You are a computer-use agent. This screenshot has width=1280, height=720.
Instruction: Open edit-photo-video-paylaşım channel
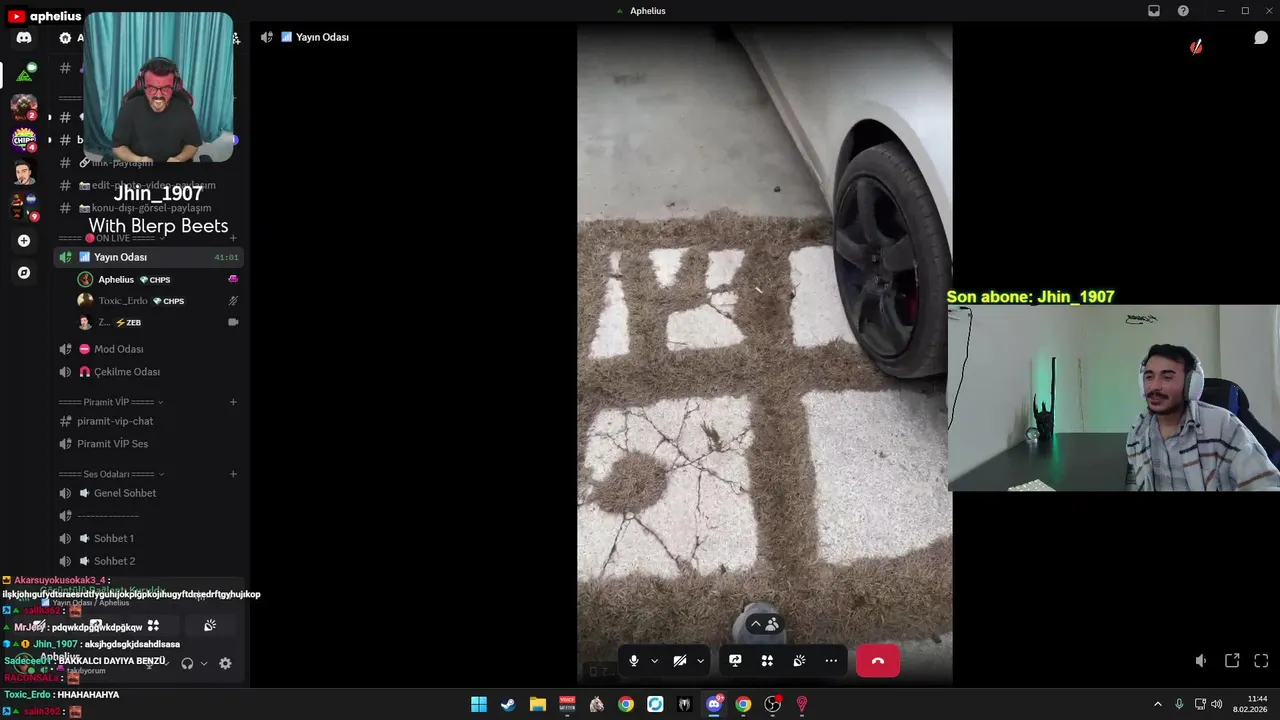click(x=147, y=185)
